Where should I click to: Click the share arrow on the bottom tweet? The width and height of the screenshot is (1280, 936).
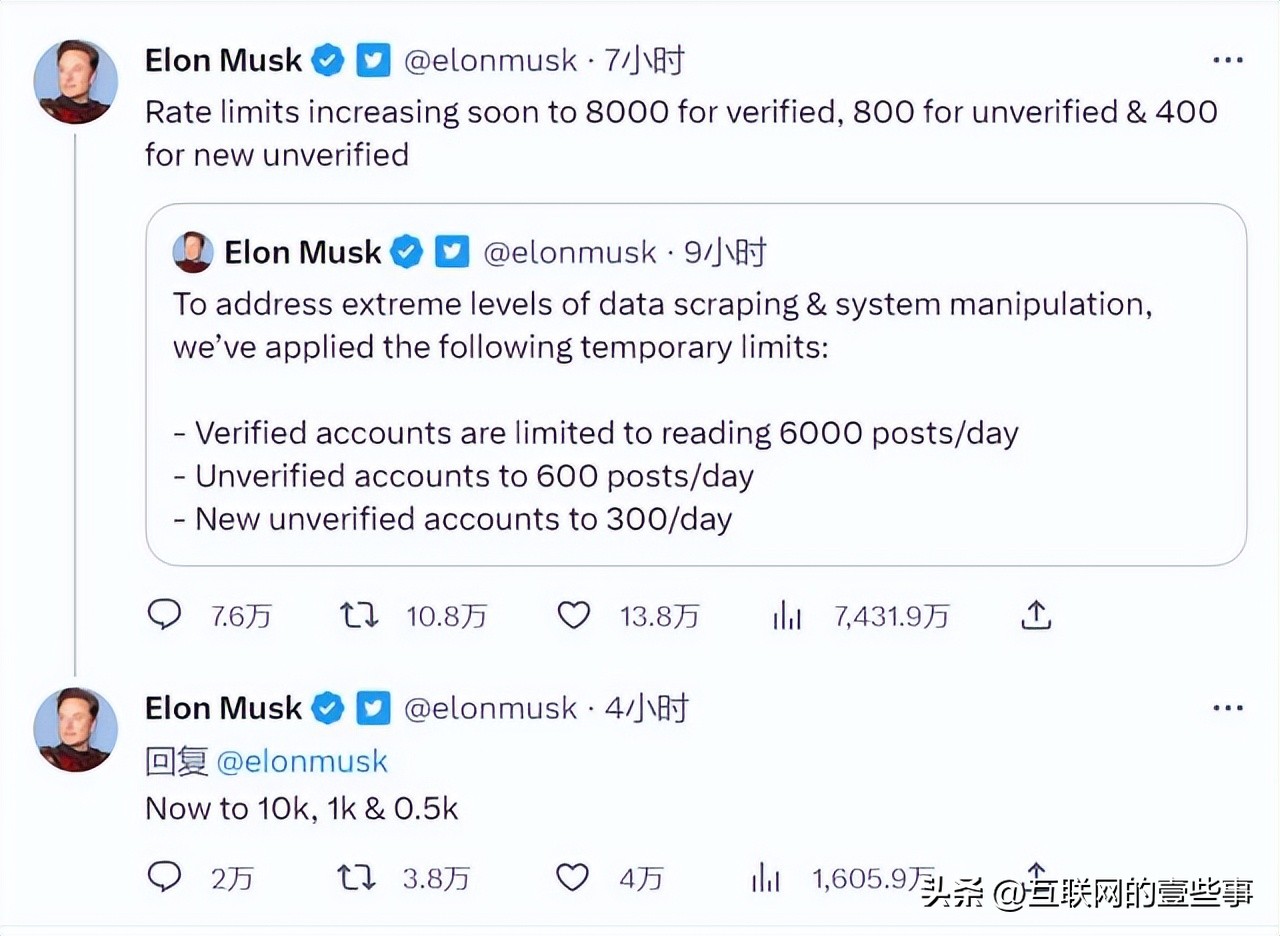pos(1037,870)
